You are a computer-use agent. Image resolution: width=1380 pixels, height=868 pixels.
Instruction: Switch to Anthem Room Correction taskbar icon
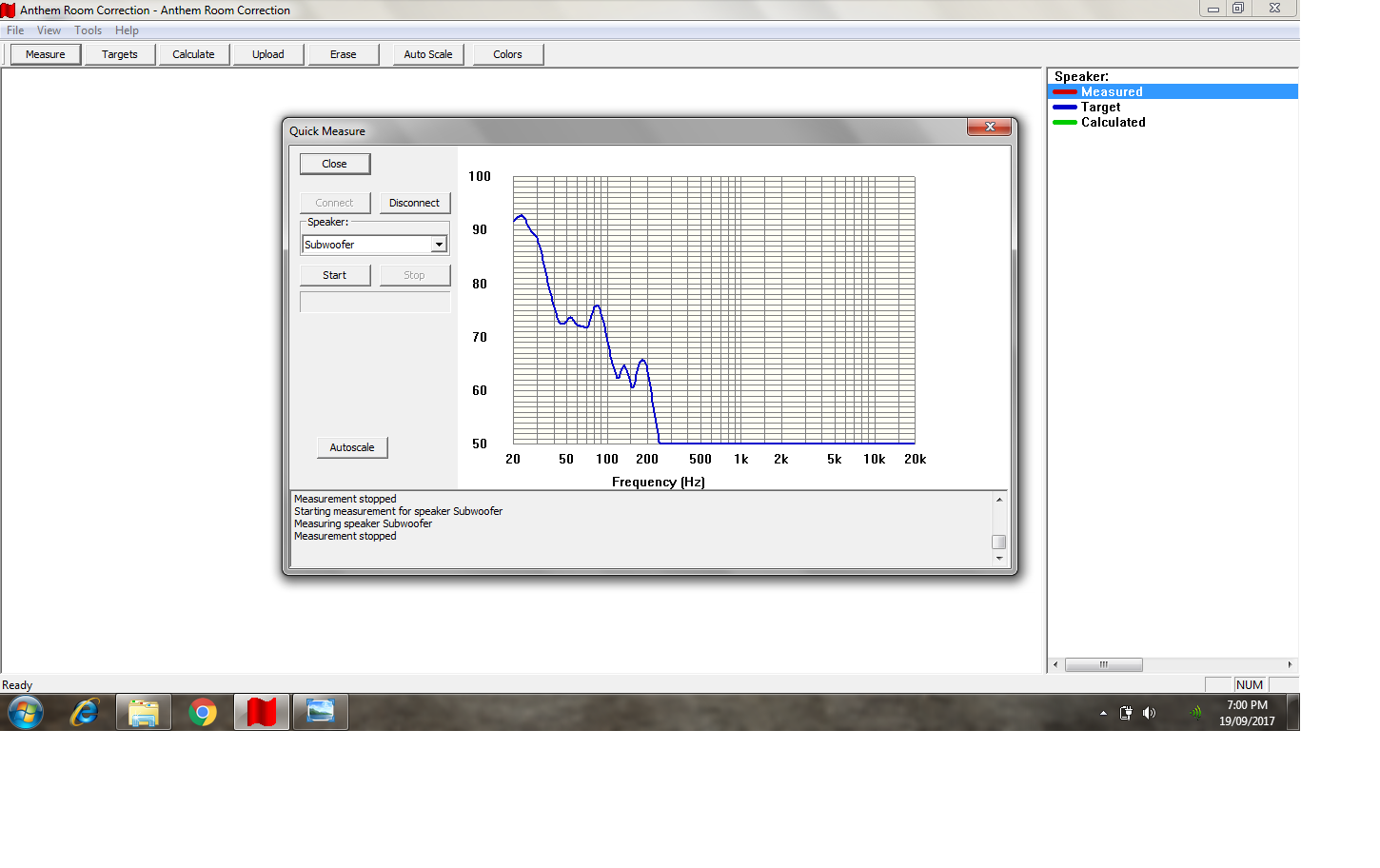262,712
